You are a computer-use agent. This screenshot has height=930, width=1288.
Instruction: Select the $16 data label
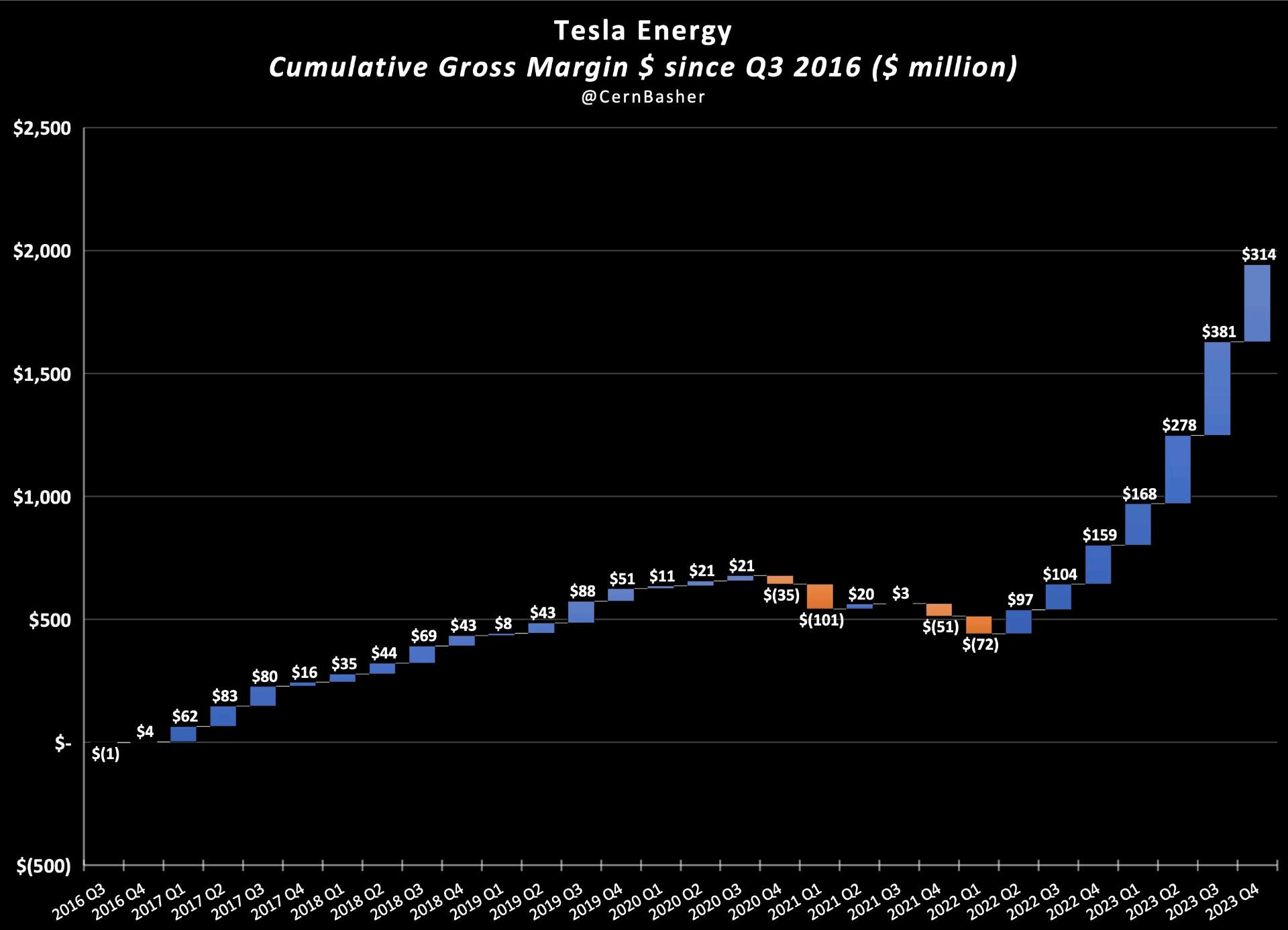click(304, 673)
